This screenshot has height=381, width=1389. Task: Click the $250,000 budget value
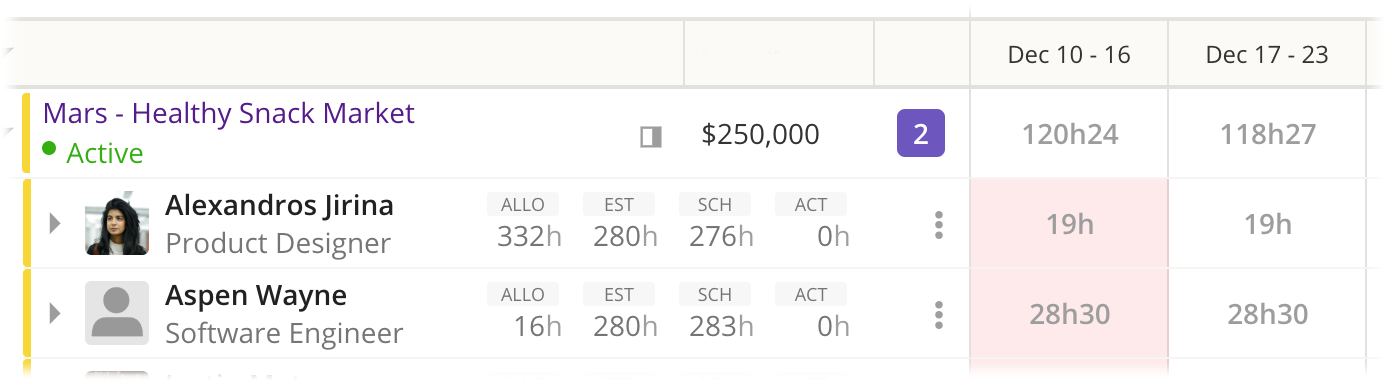[x=760, y=135]
